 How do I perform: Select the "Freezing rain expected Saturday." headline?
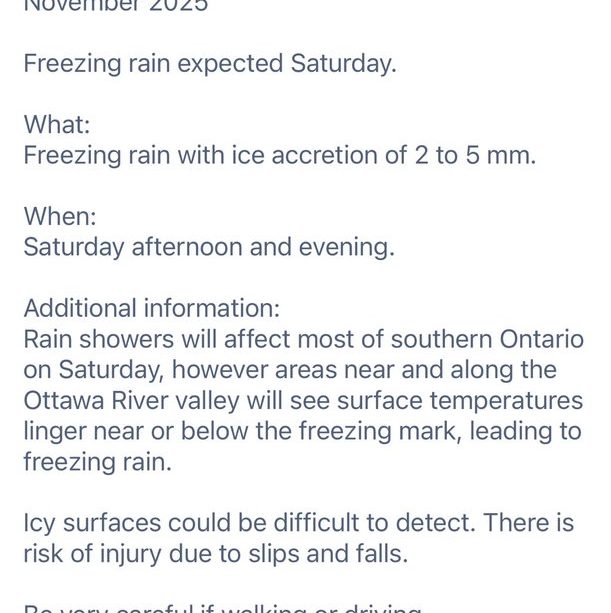click(x=210, y=63)
